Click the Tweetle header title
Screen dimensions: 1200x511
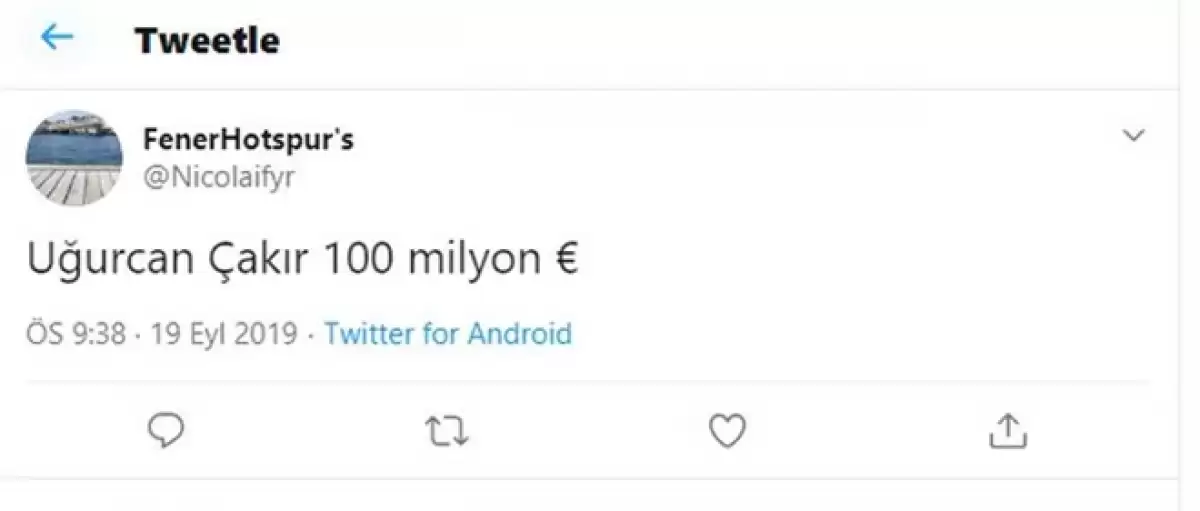click(x=207, y=40)
